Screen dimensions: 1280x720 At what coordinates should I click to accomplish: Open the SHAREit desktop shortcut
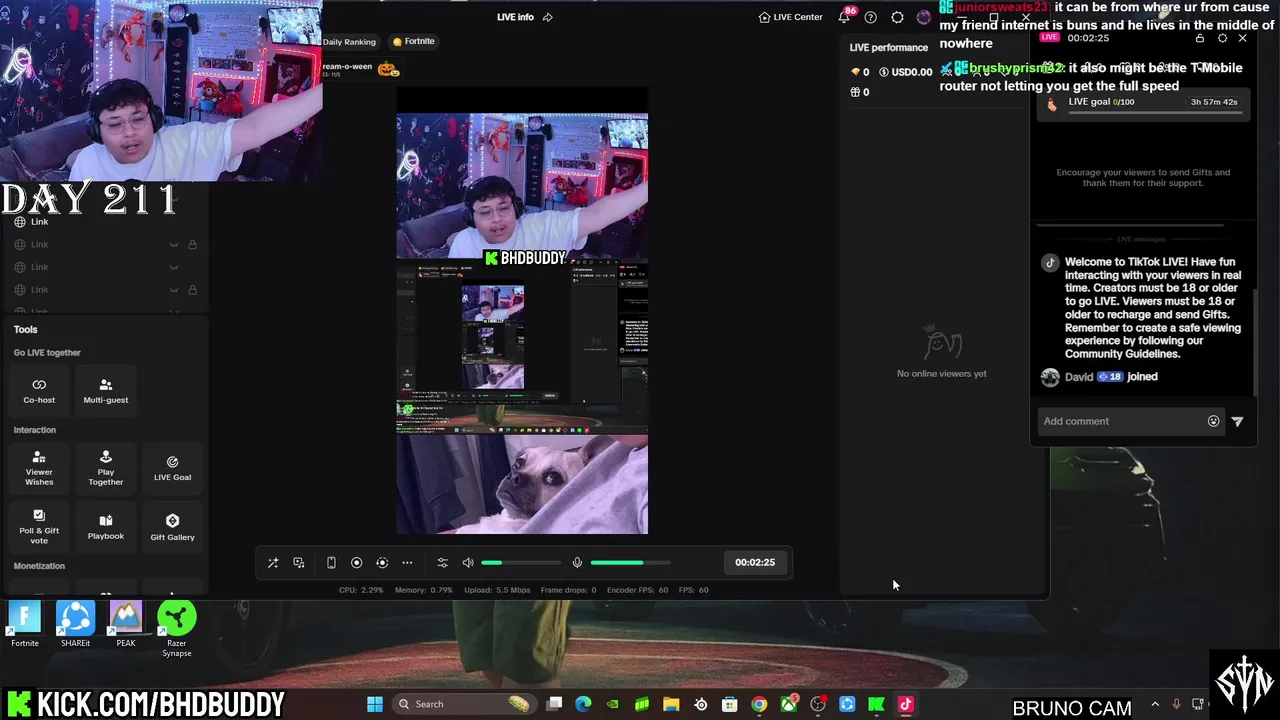point(75,625)
